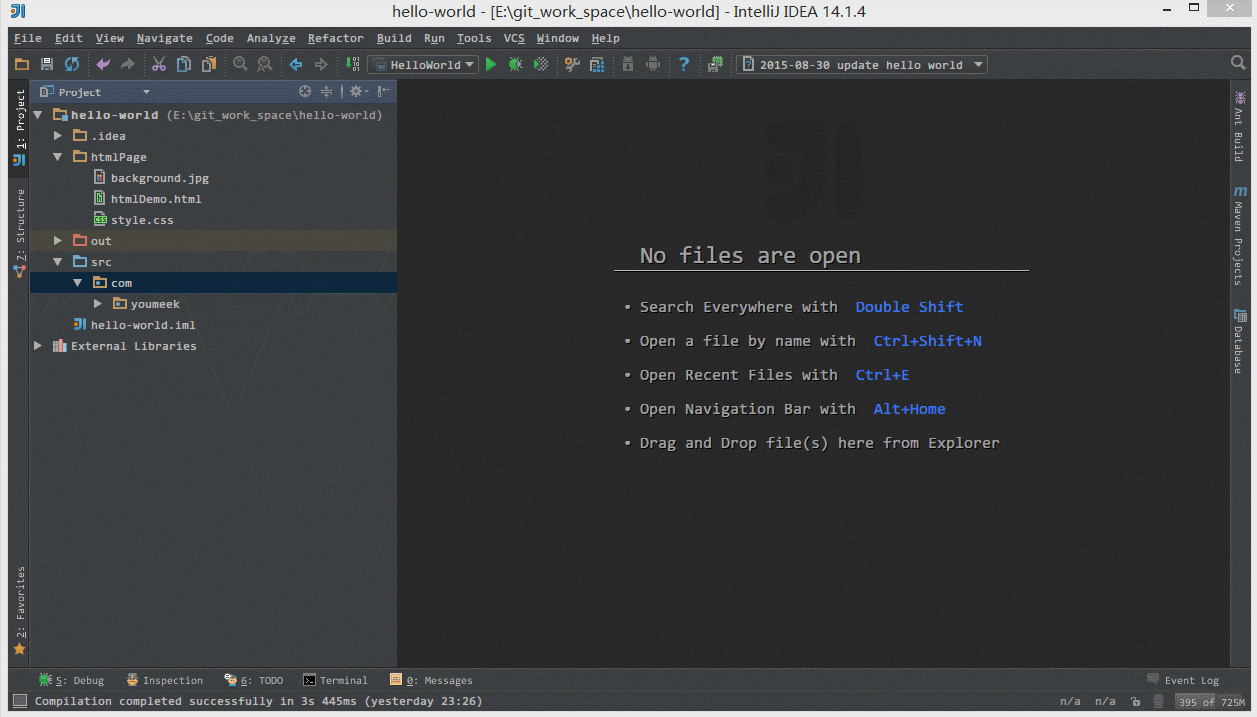Start debugging using the bug icon
Image resolution: width=1257 pixels, height=717 pixels.
pyautogui.click(x=515, y=64)
